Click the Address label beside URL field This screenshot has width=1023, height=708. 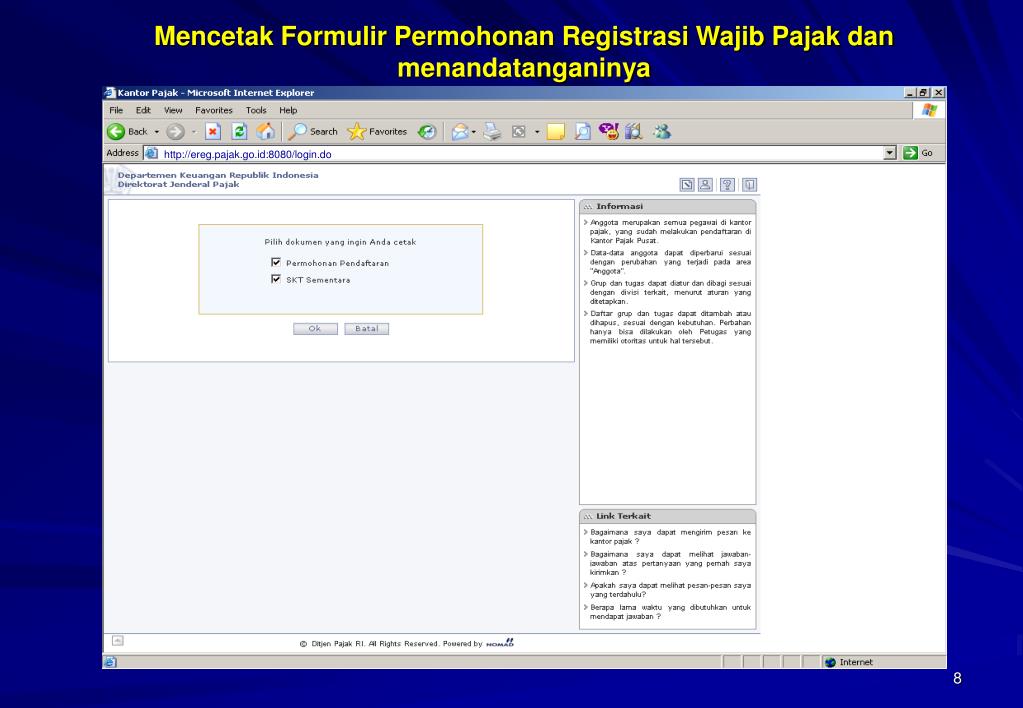(x=122, y=153)
